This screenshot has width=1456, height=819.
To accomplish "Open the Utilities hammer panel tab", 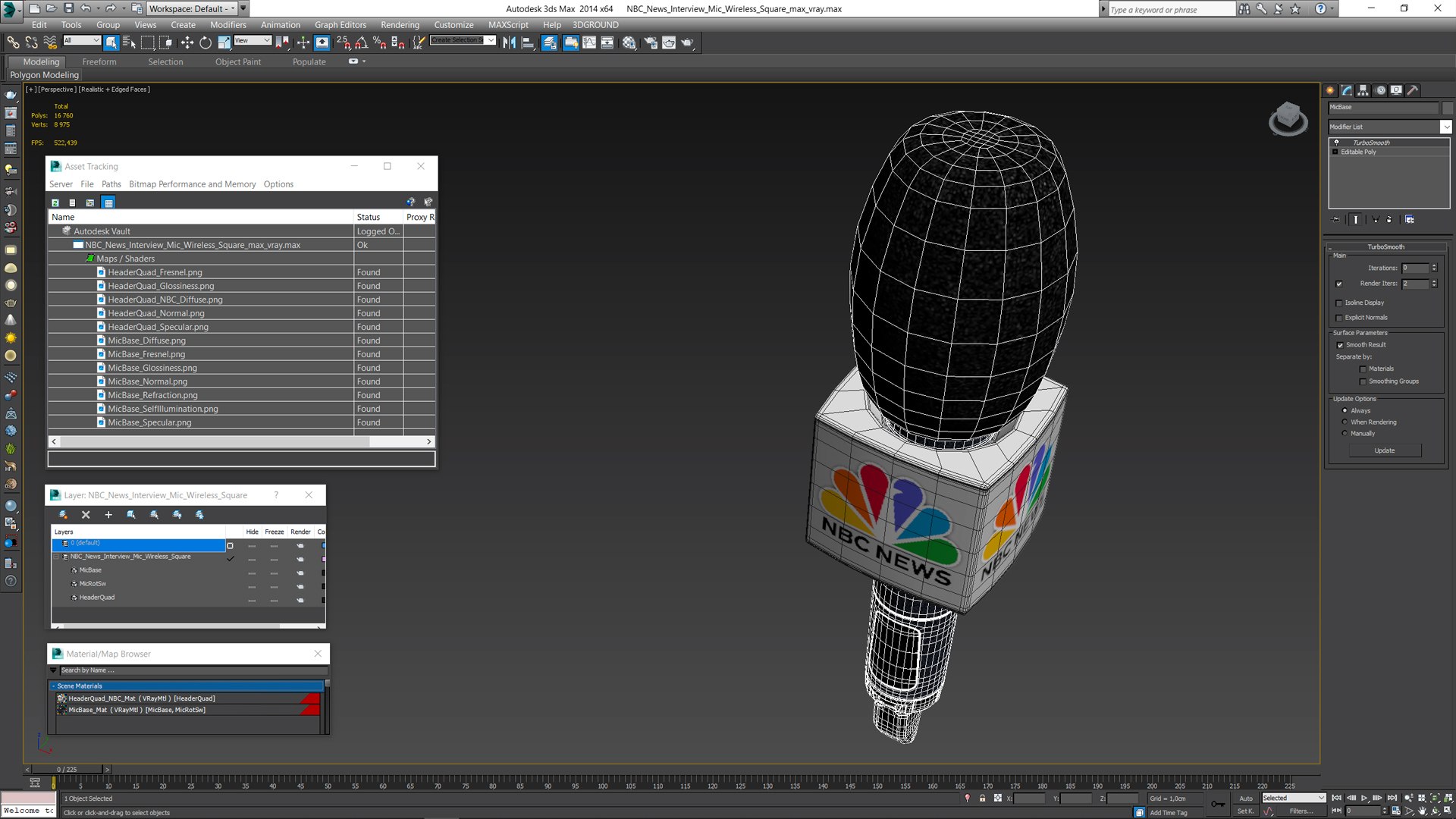I will (x=1413, y=90).
